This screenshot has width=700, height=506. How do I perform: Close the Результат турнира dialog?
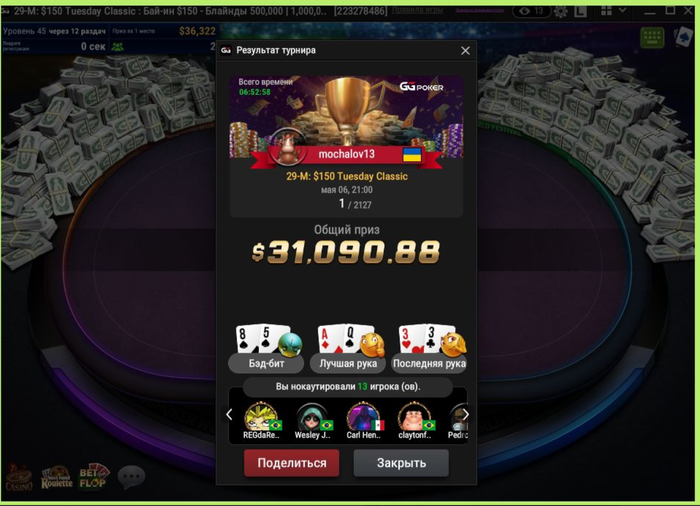coord(465,50)
